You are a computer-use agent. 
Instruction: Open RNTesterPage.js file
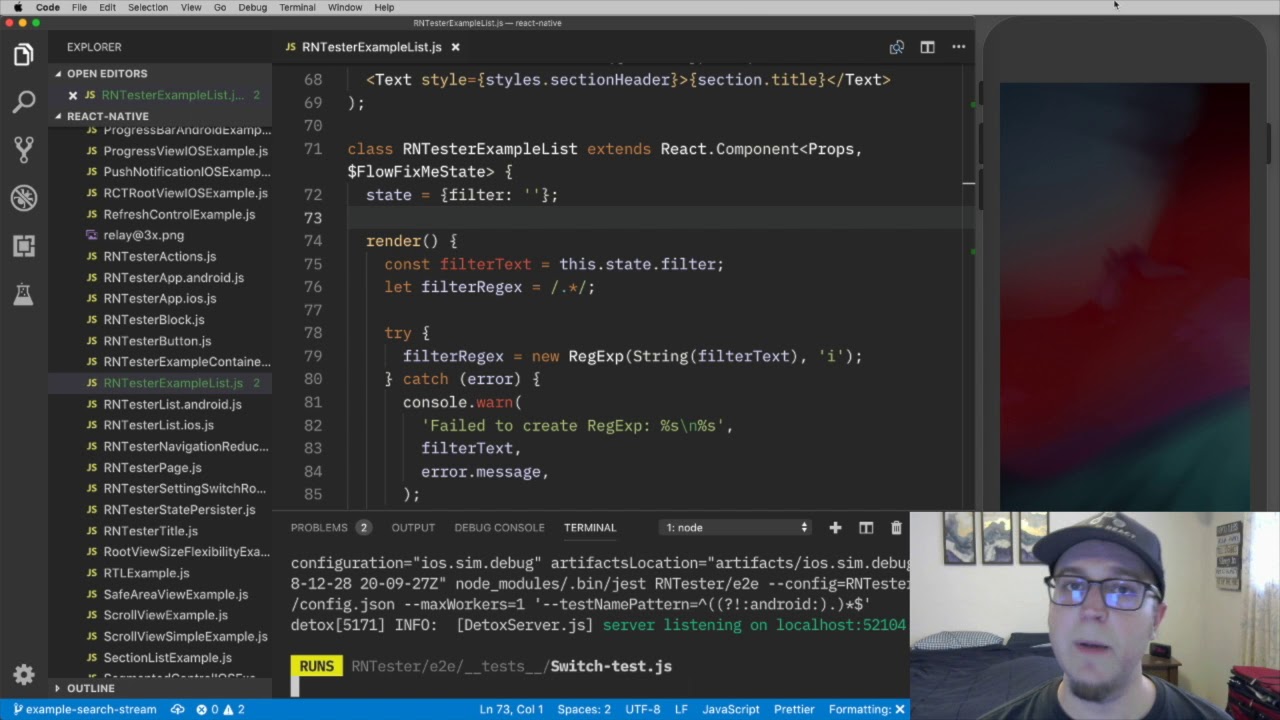point(152,467)
